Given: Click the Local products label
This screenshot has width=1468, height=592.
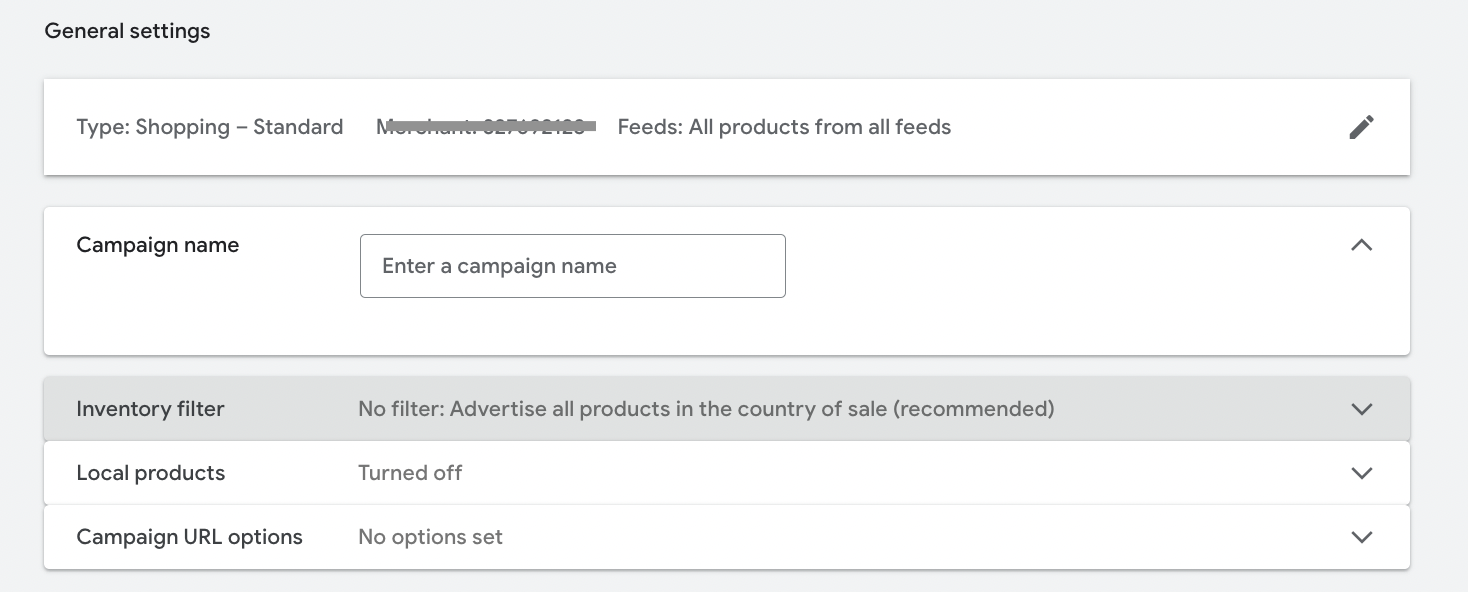Looking at the screenshot, I should click(150, 473).
